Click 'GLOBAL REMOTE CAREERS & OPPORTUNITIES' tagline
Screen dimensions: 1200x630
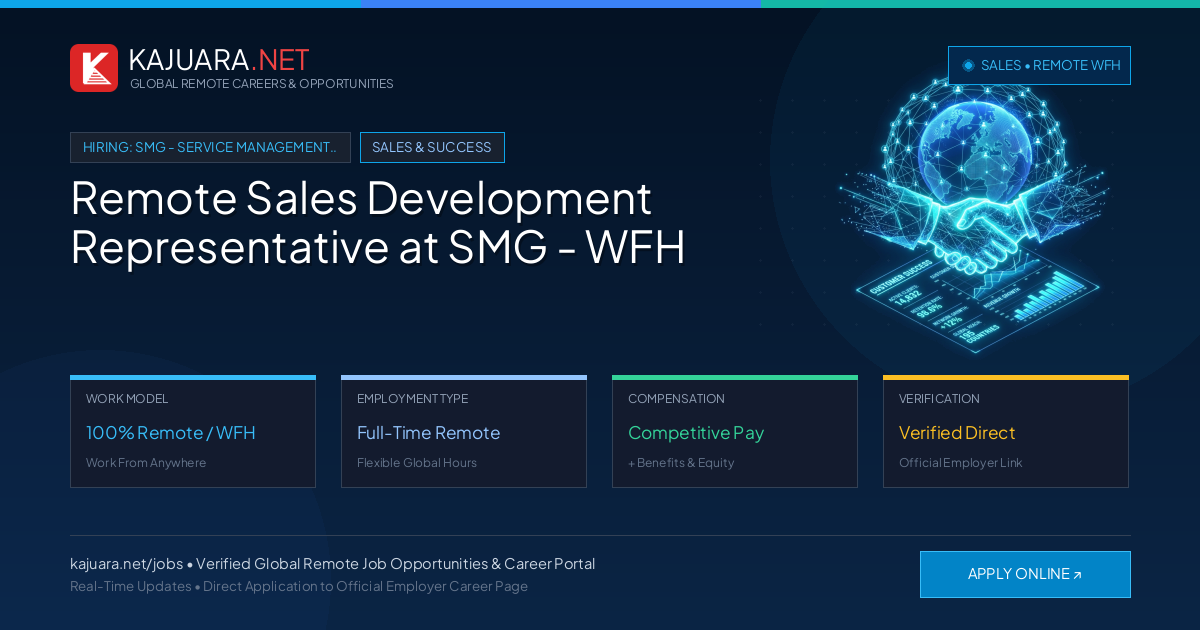(262, 84)
